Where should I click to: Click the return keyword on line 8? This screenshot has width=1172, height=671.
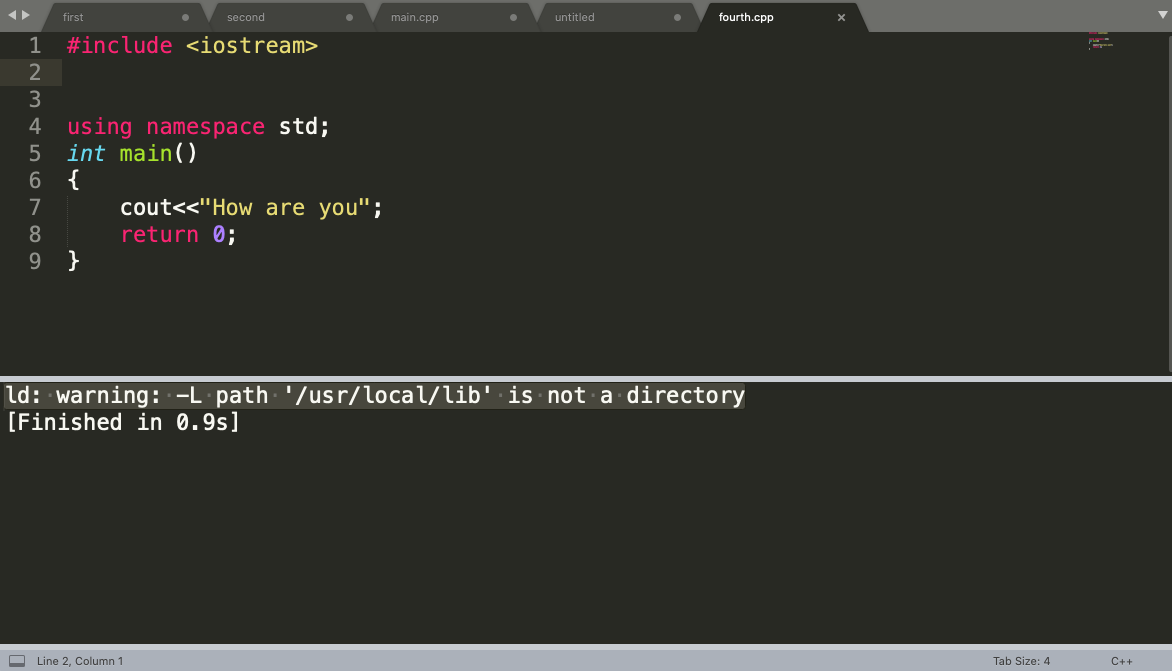tap(160, 234)
